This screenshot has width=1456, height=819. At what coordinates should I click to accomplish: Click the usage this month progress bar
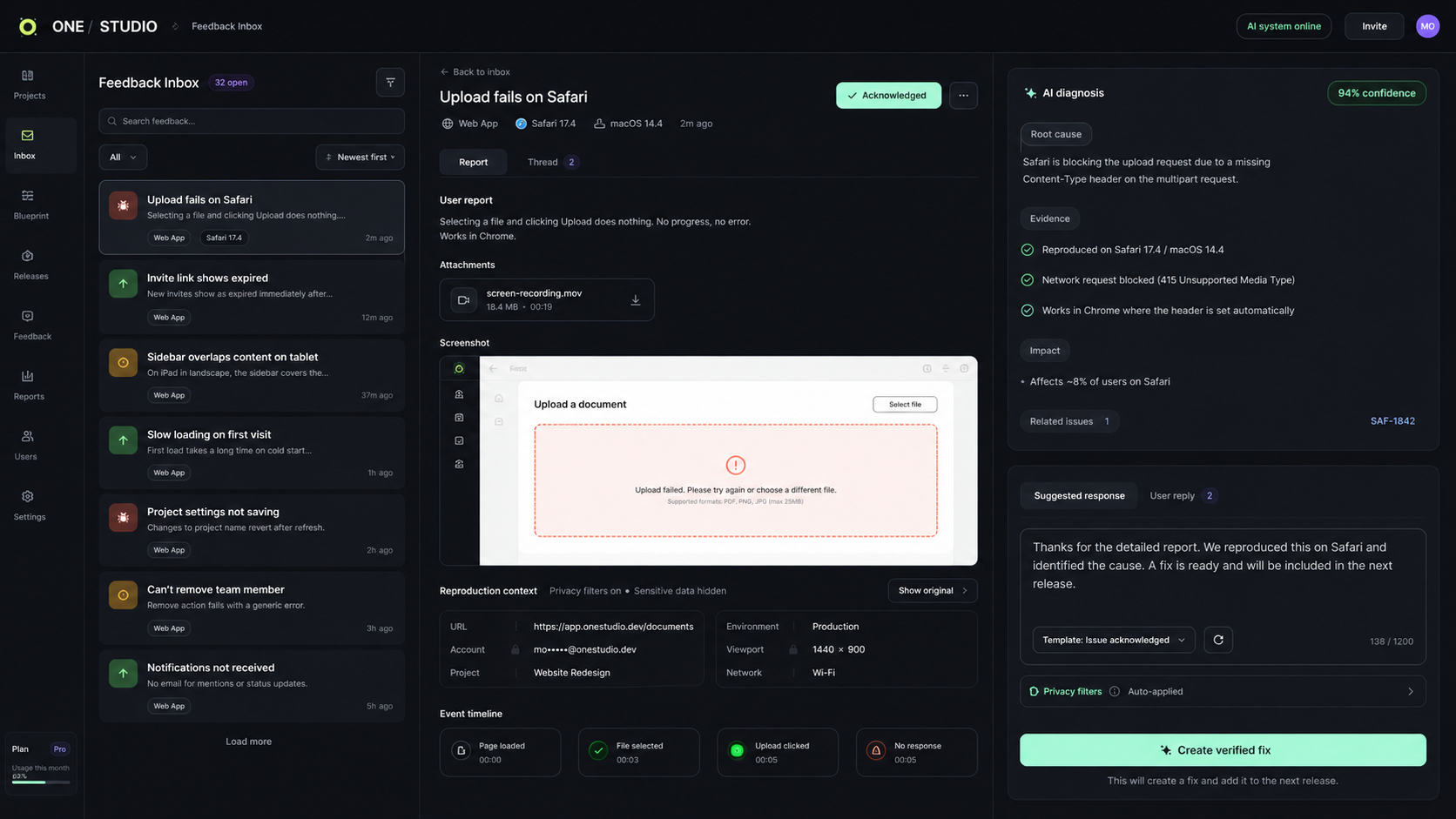click(41, 782)
